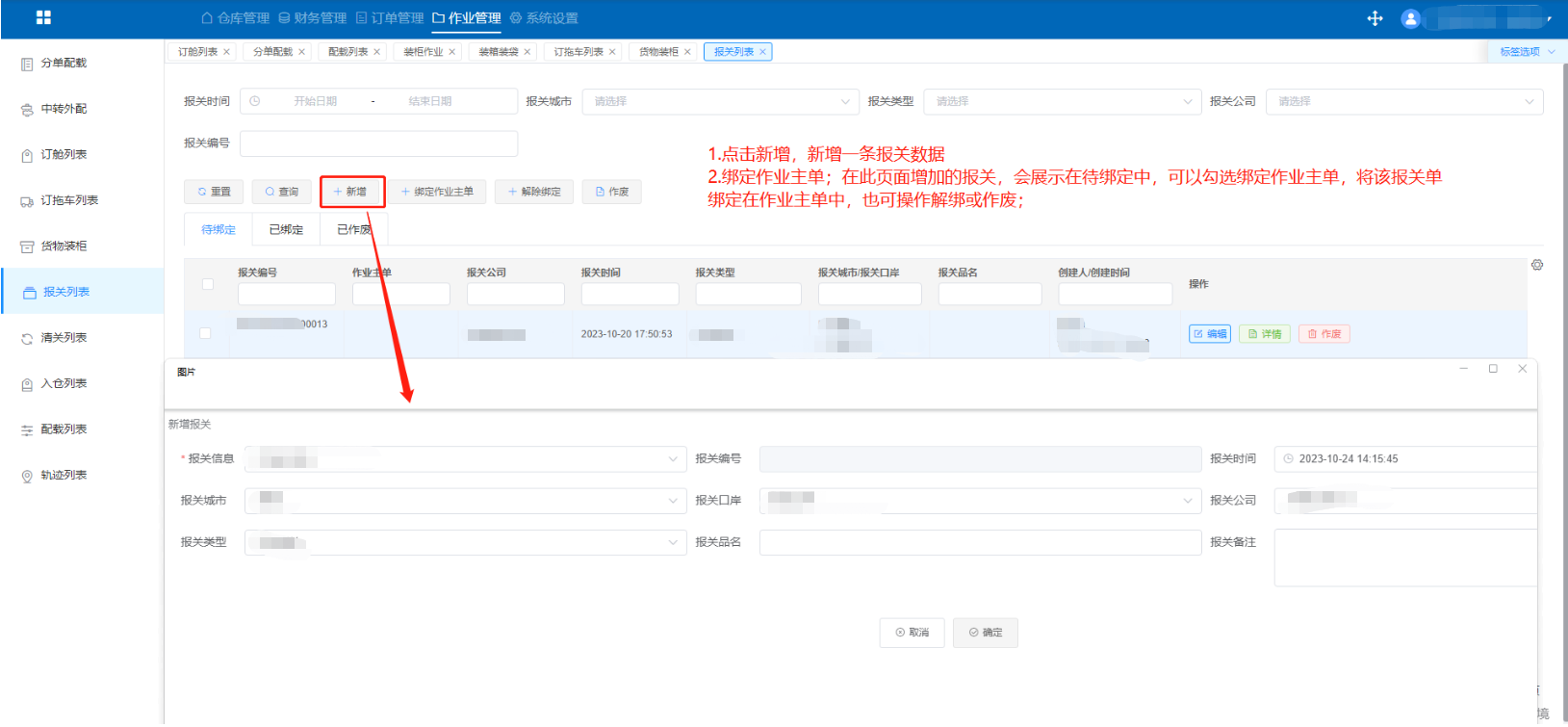
Task: Tick the checkbox for row ending 00013
Action: click(x=205, y=333)
